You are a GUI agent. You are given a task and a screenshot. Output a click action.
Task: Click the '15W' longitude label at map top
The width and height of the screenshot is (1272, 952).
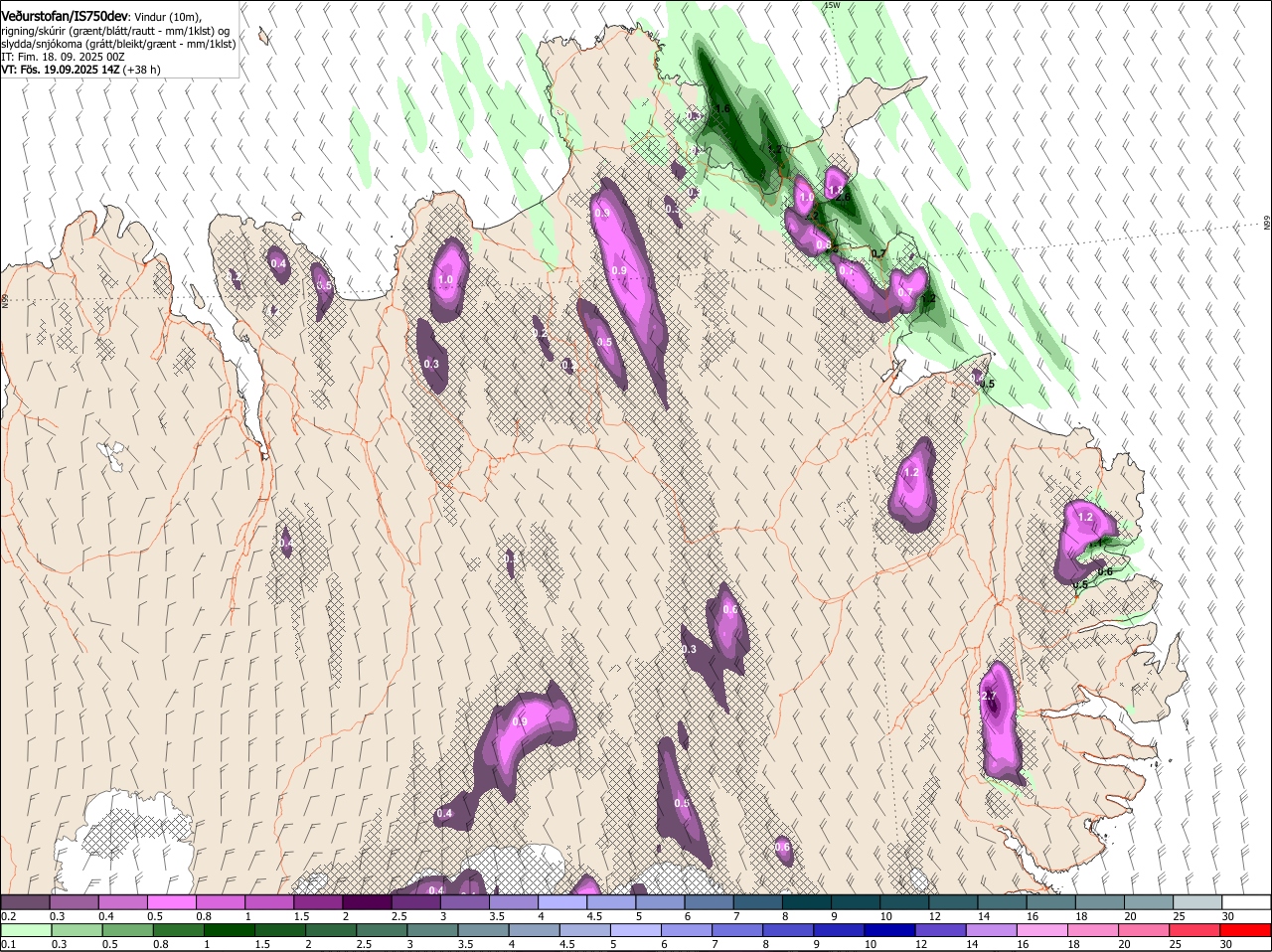[x=832, y=5]
